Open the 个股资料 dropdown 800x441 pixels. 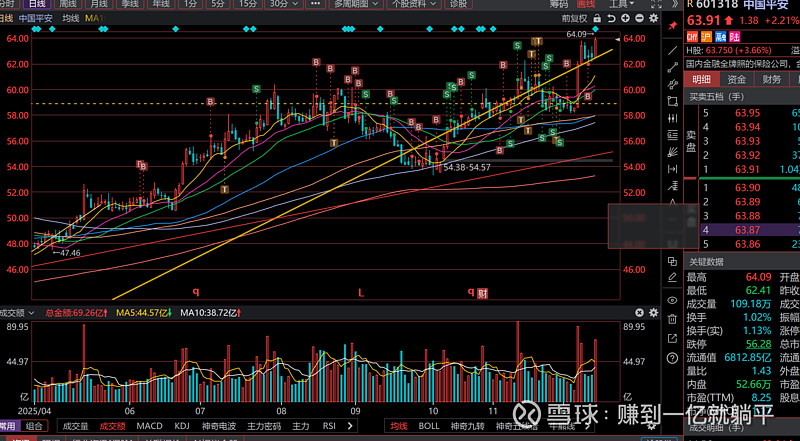click(414, 4)
